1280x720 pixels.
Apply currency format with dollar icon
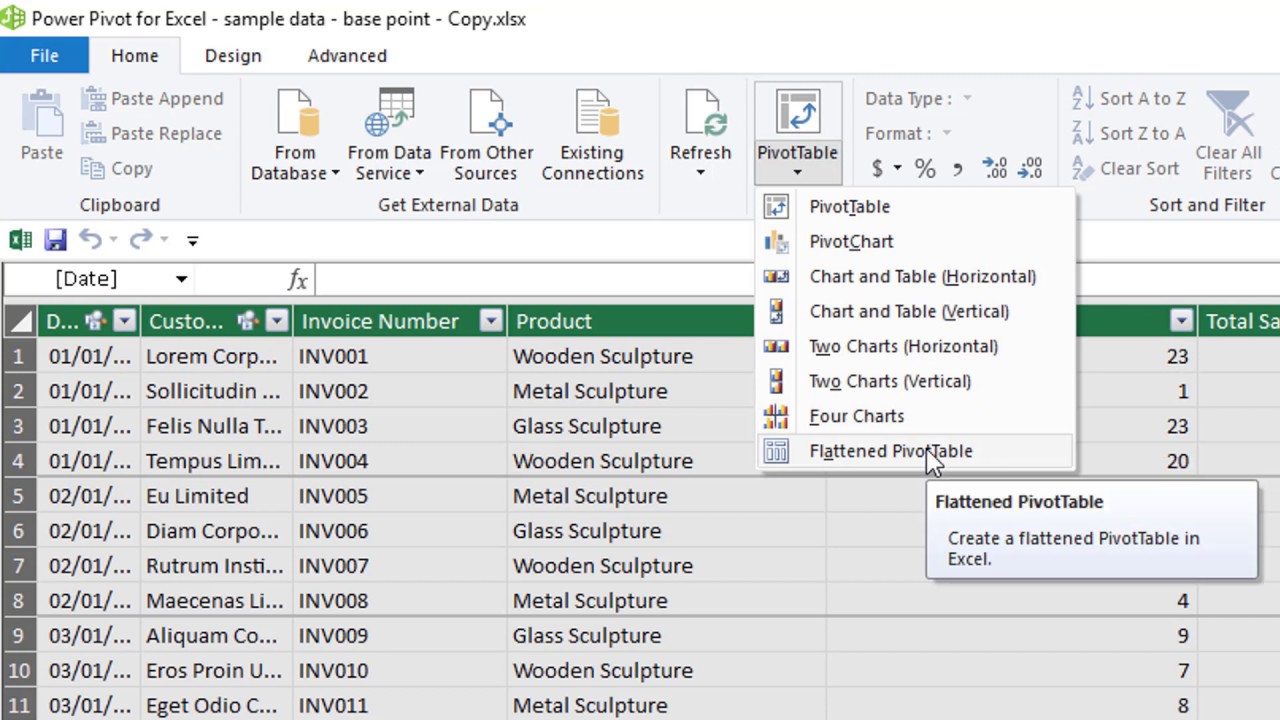(x=877, y=169)
